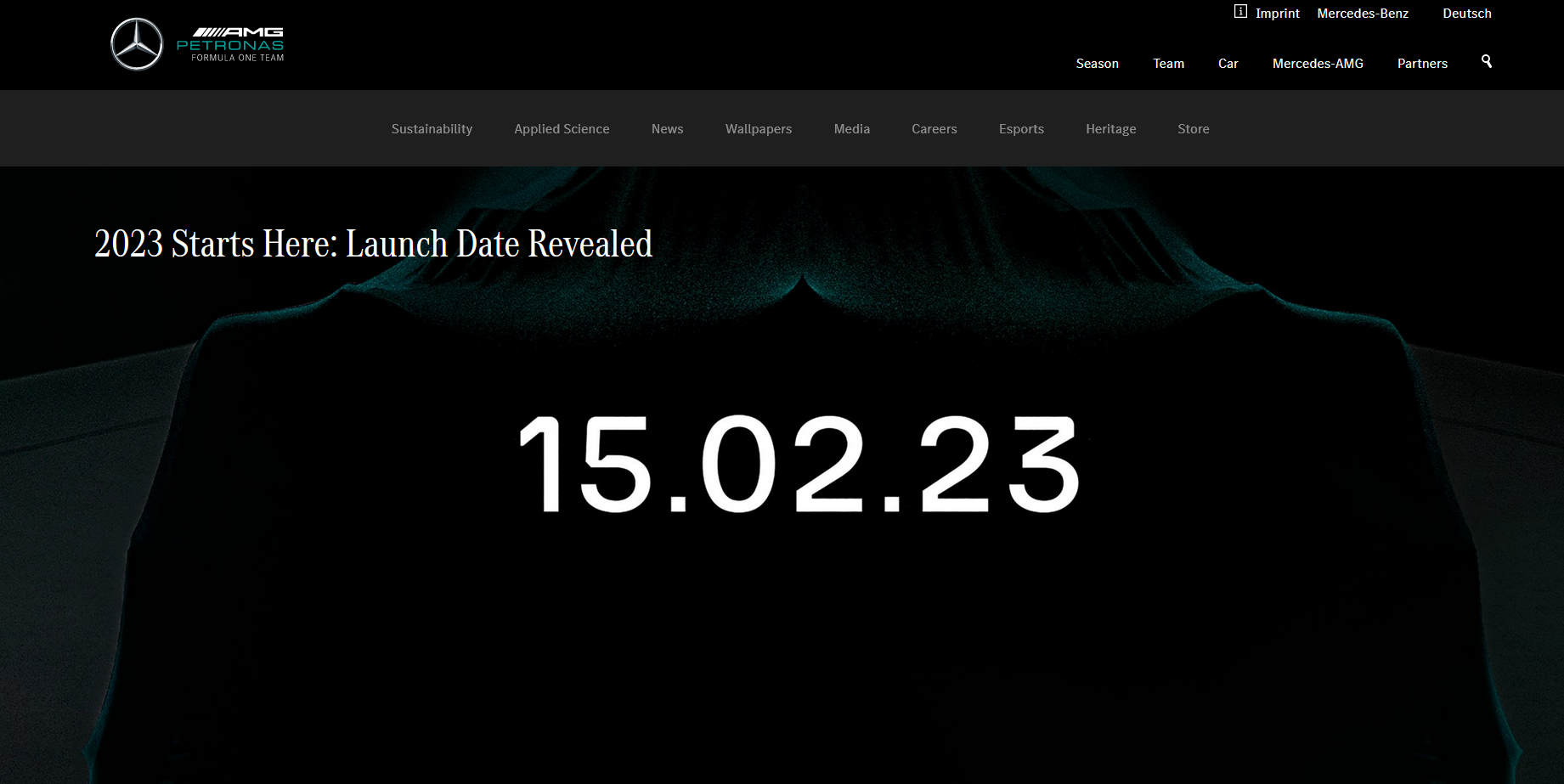Screen dimensions: 1564x784
Task: Switch language to Deutsch
Action: click(x=1467, y=14)
